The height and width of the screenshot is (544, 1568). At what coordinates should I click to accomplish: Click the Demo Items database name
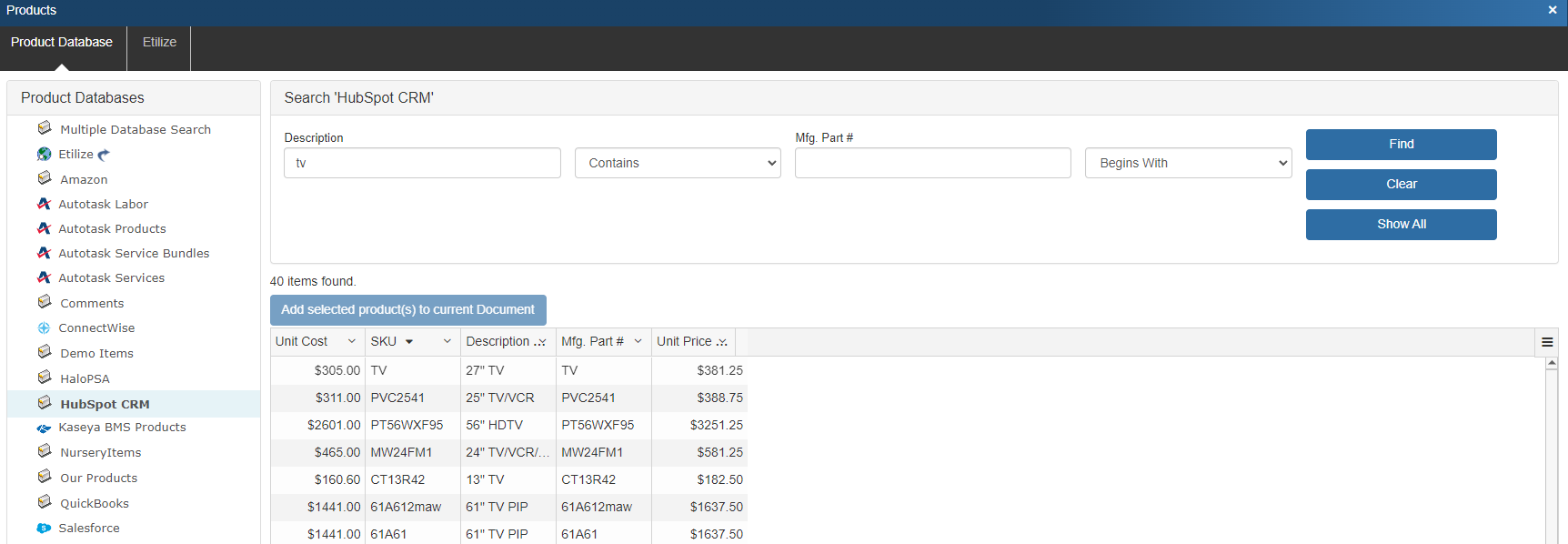pos(96,353)
